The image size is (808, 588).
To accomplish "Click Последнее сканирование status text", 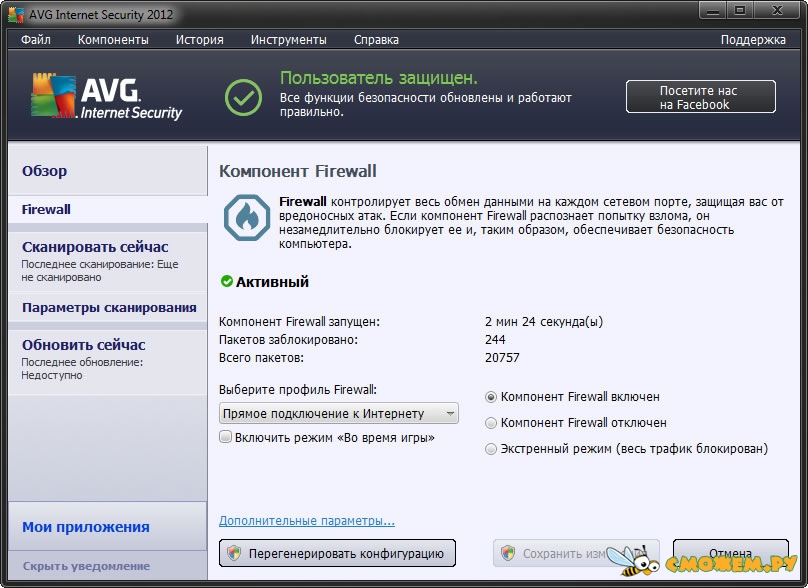I will 100,271.
